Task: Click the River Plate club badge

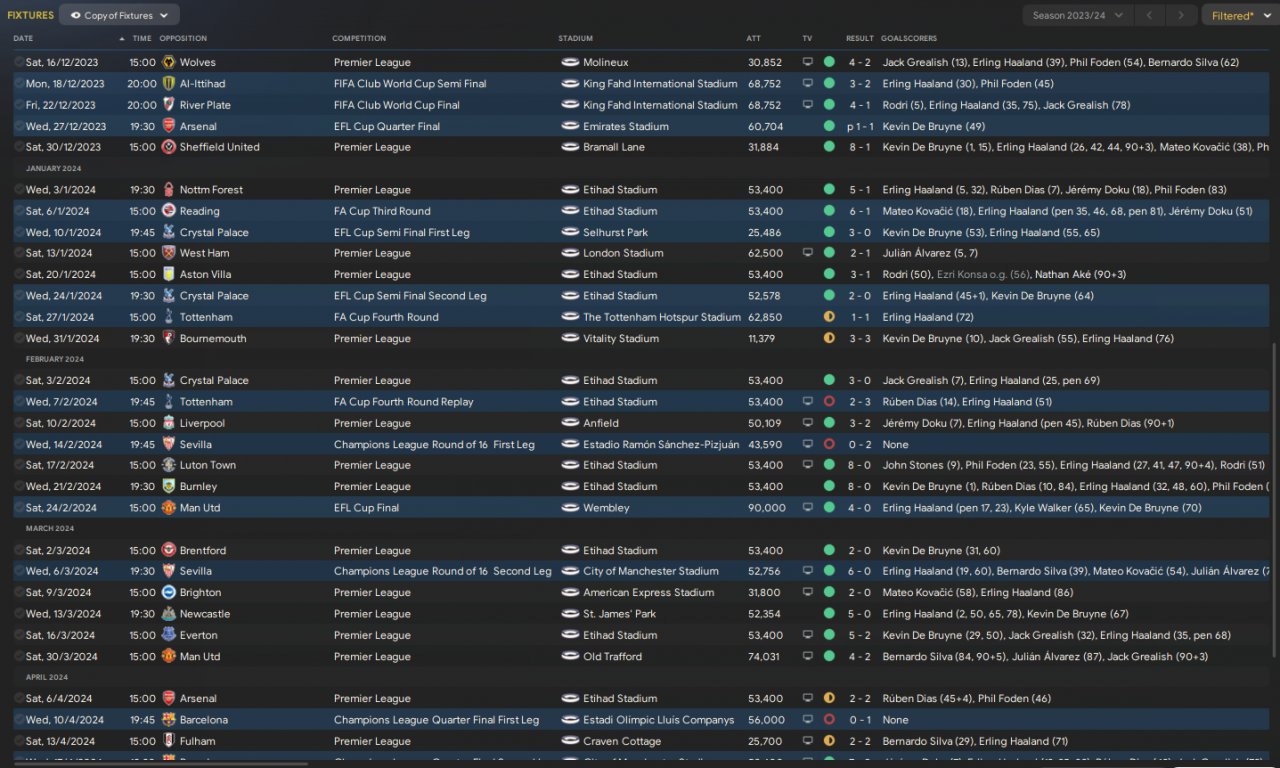Action: [169, 105]
